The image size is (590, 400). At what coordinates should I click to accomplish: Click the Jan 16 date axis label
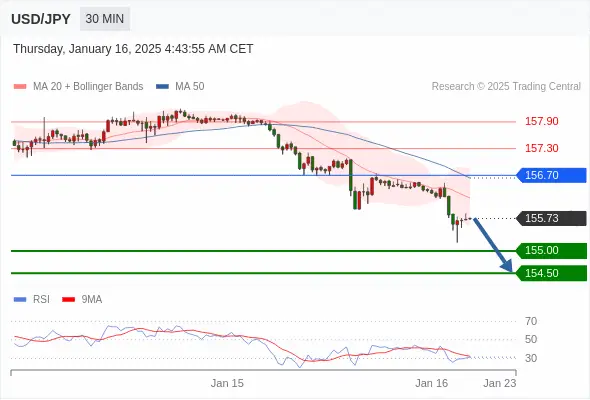(432, 383)
